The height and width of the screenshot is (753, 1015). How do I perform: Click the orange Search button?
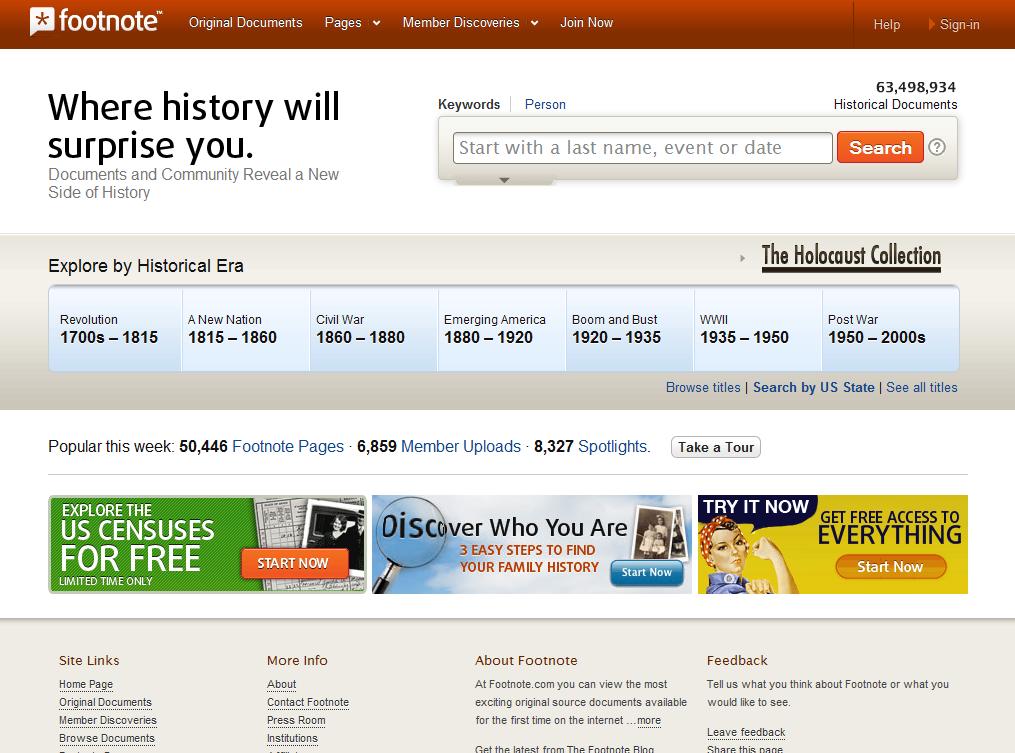880,148
